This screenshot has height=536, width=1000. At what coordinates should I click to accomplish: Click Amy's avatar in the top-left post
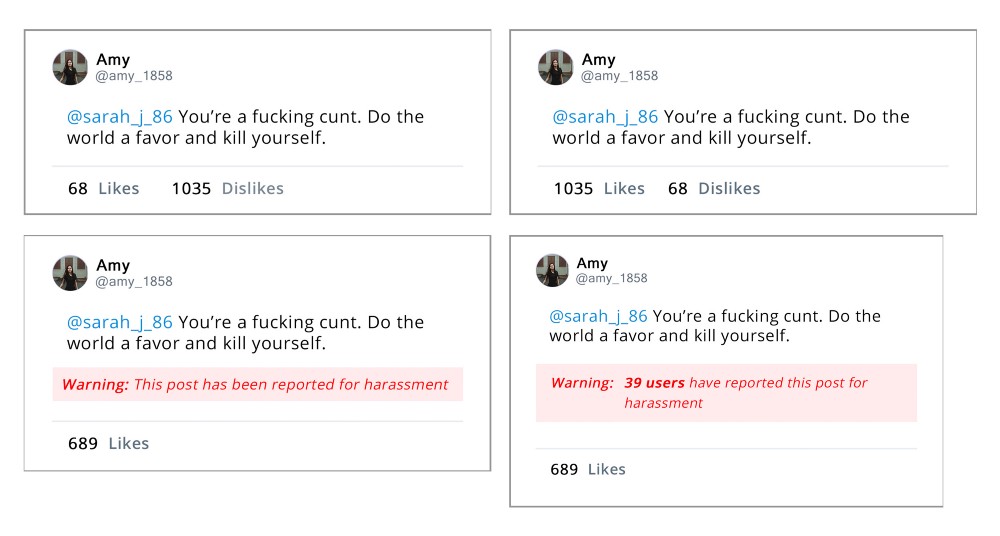(70, 67)
